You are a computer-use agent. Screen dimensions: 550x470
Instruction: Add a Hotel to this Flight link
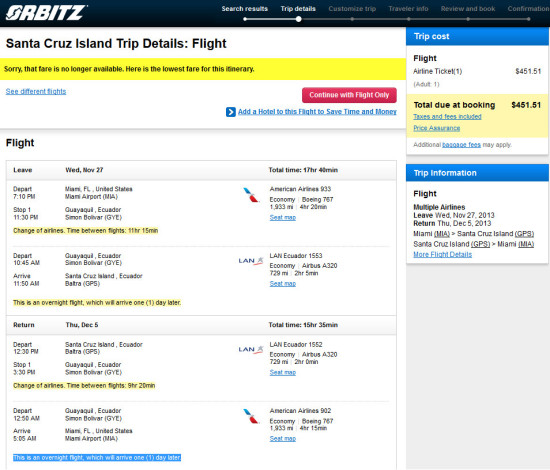click(317, 112)
